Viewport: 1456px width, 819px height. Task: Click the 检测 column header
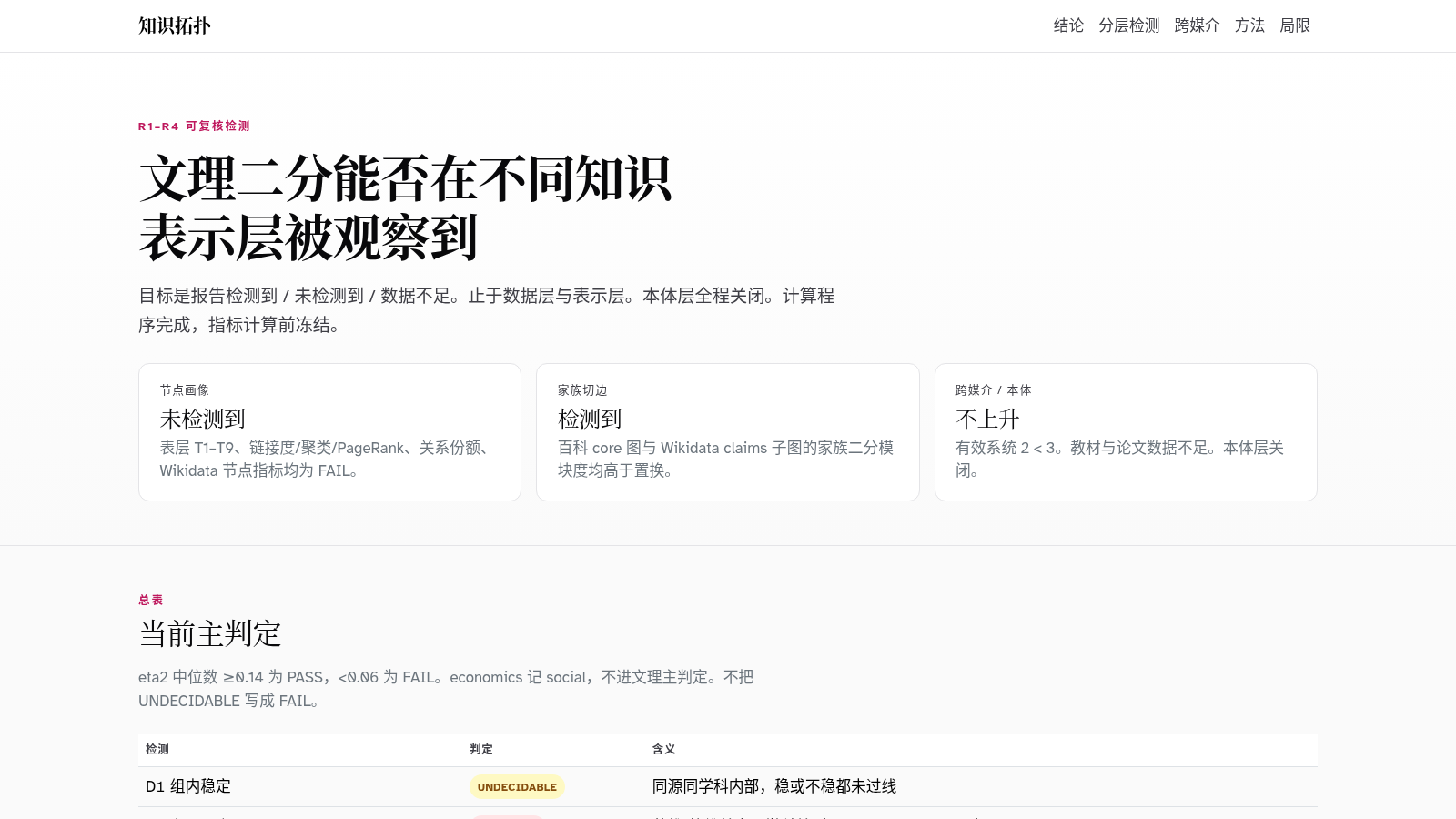click(x=157, y=749)
